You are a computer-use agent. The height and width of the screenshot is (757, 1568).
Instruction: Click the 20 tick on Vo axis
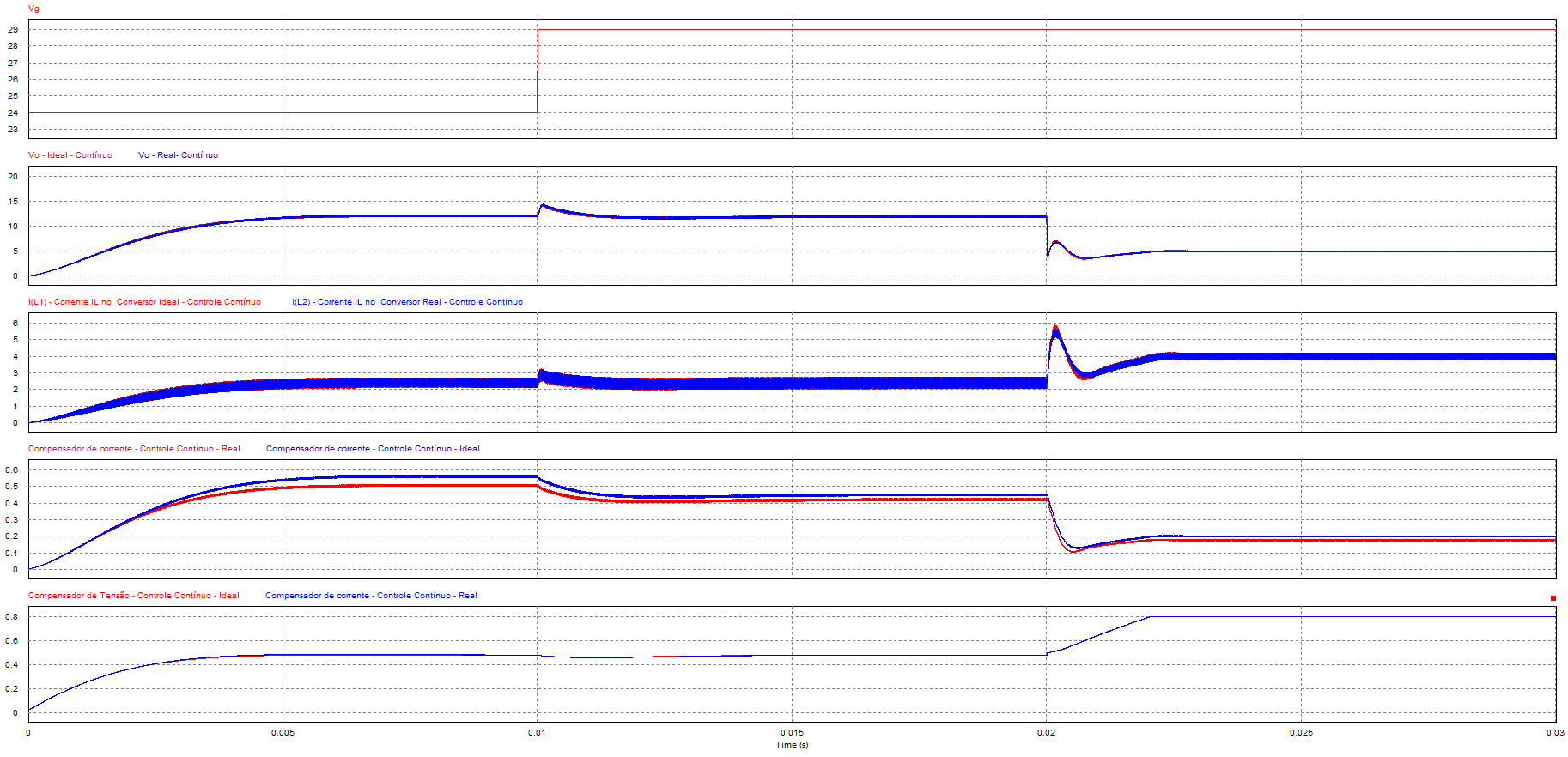(x=13, y=177)
